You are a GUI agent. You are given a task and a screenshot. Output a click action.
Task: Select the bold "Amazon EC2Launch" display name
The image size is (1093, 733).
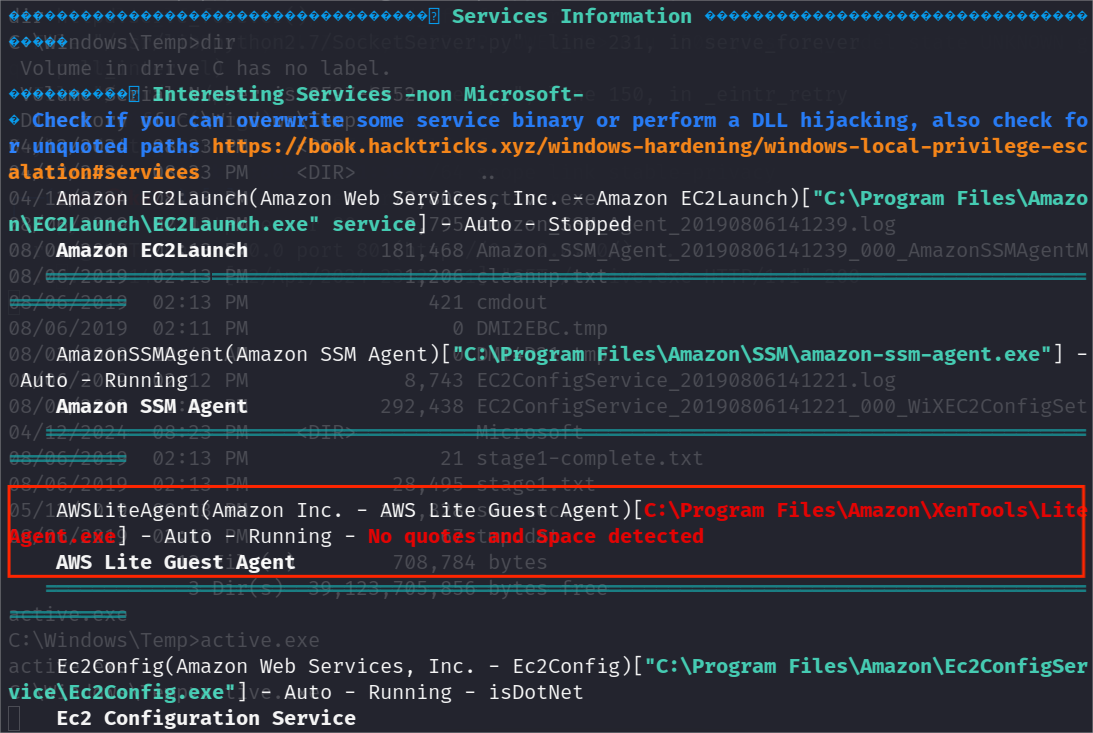[152, 250]
